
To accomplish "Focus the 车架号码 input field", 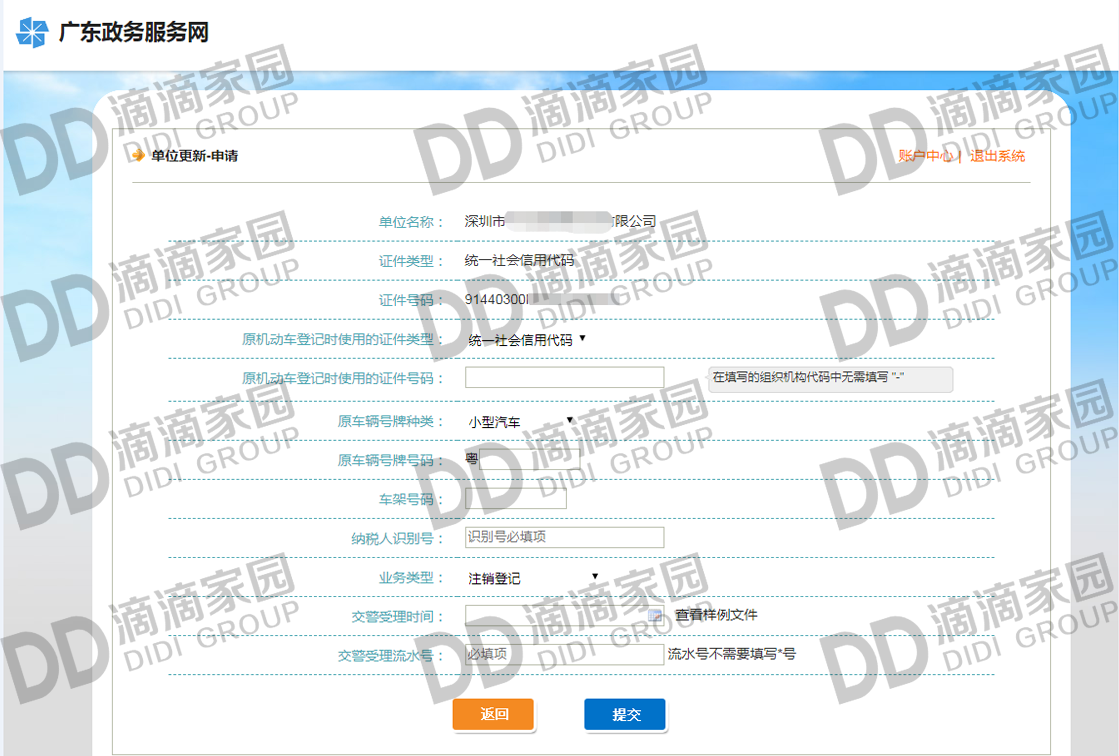I will [x=516, y=498].
